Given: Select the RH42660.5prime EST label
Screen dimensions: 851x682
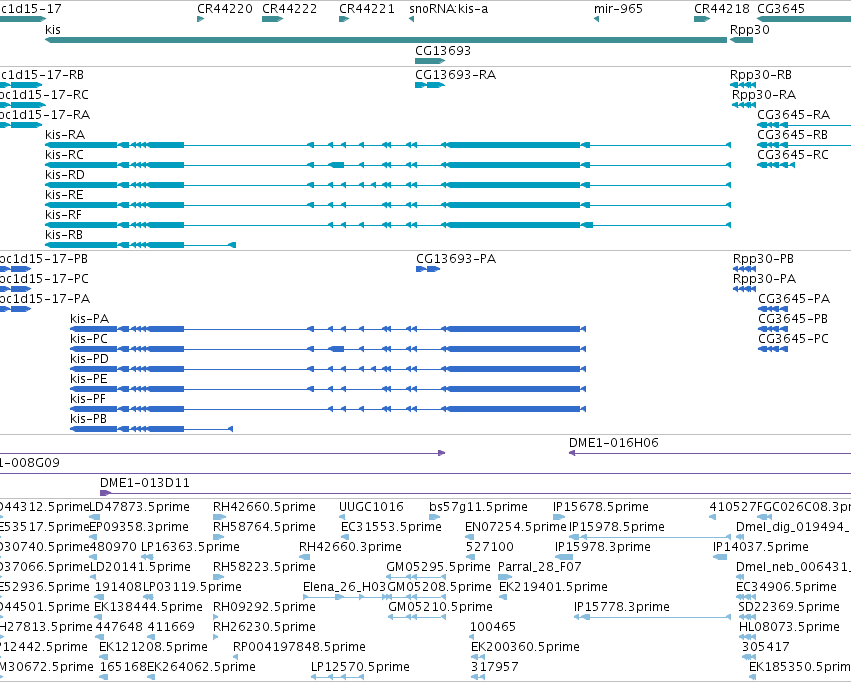Looking at the screenshot, I should pyautogui.click(x=264, y=506).
